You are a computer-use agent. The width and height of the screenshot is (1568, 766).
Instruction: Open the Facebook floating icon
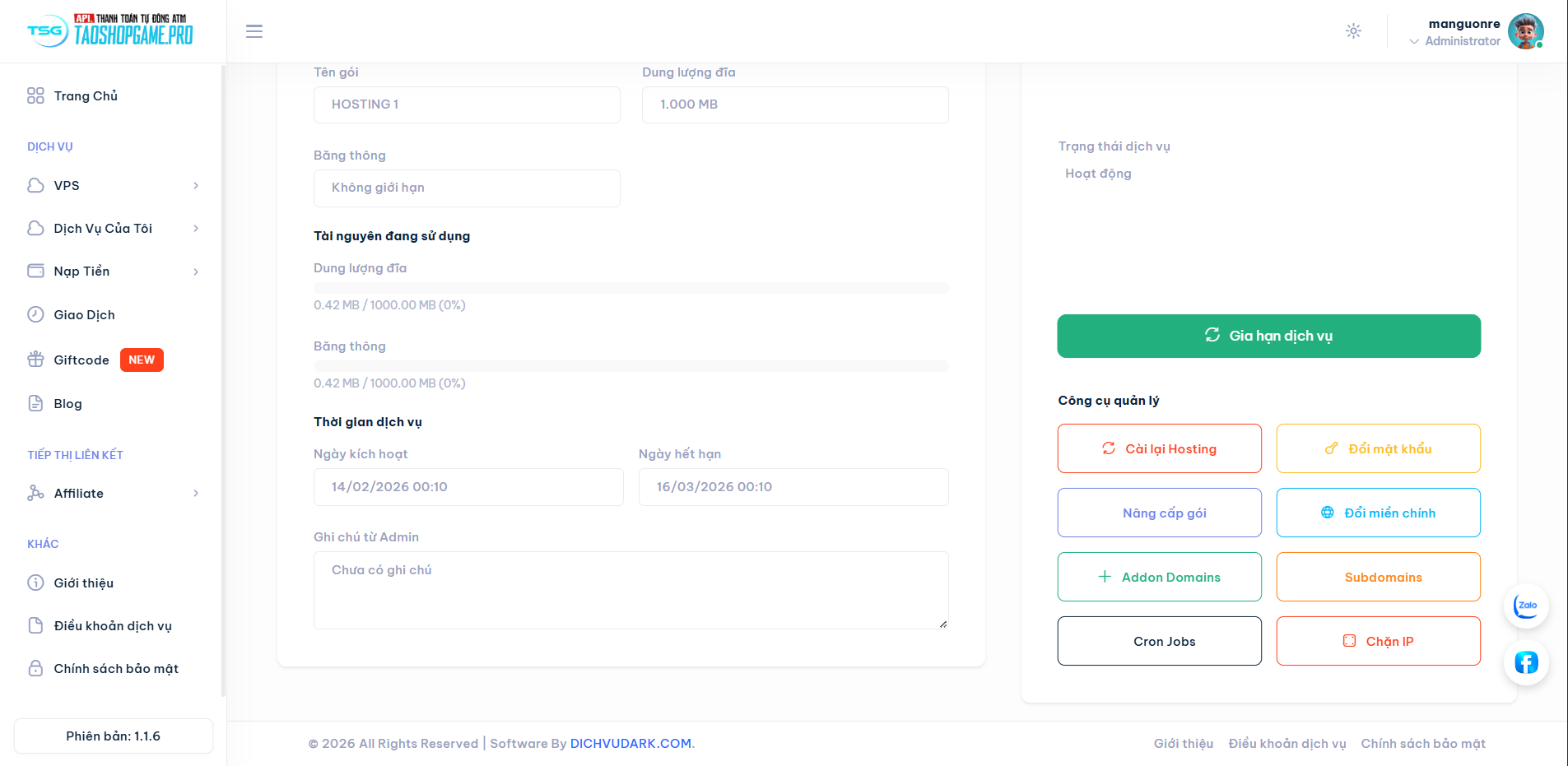pyautogui.click(x=1526, y=662)
